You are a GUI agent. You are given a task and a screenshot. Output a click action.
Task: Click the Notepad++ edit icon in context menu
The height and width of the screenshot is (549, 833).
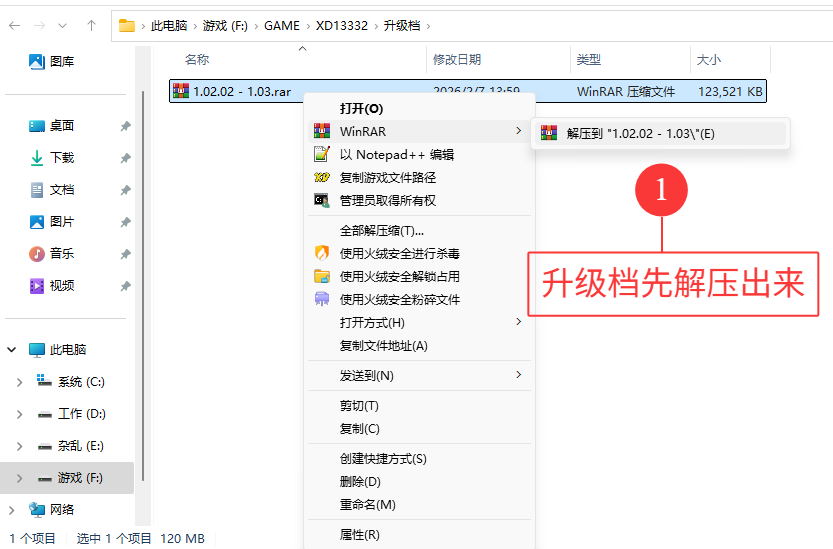coord(321,154)
